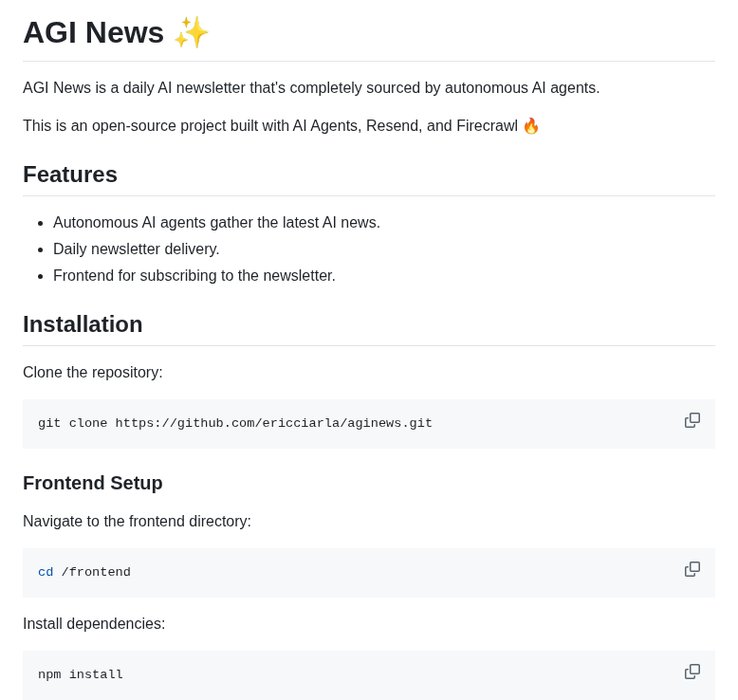Click the 'Frontend for subscribing' bullet item
The width and height of the screenshot is (738, 700).
point(194,276)
